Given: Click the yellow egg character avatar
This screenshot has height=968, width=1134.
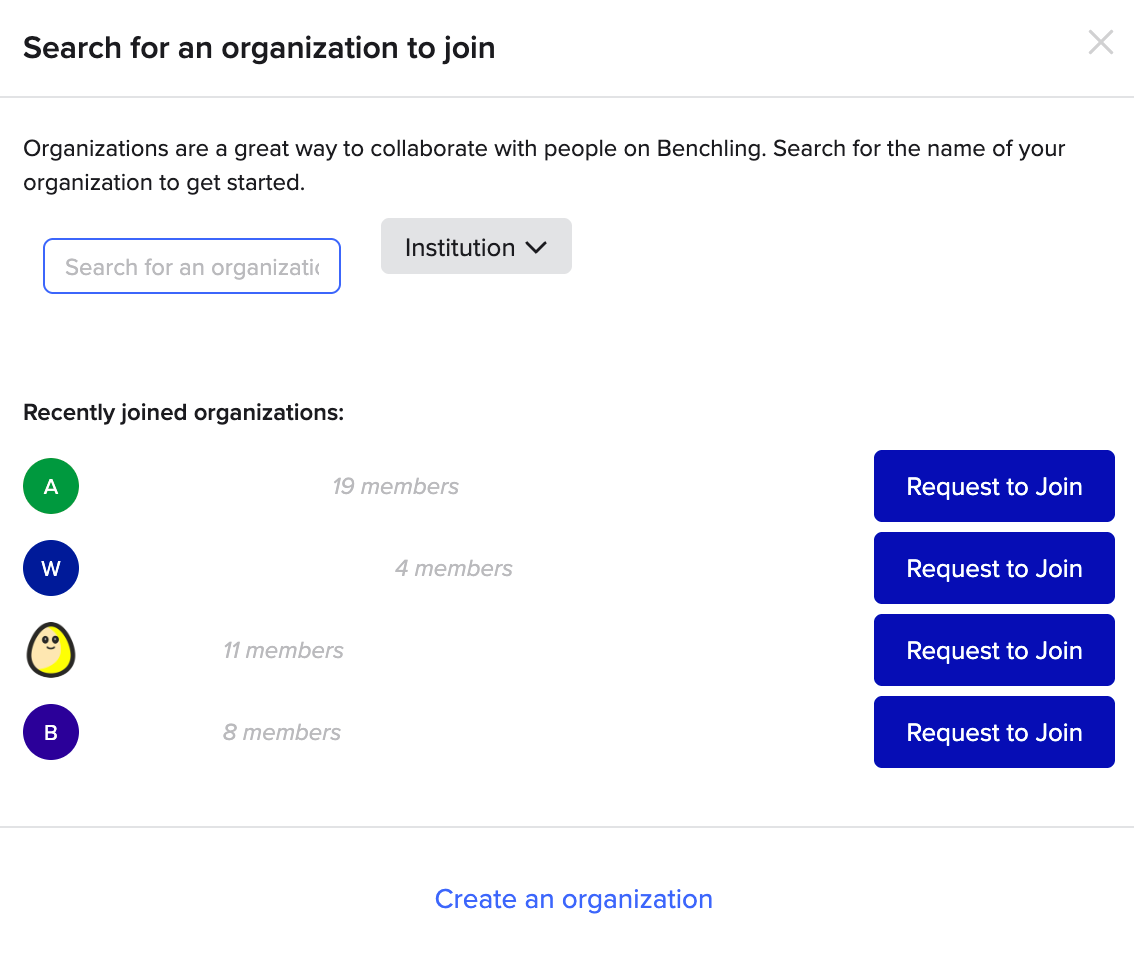Looking at the screenshot, I should (x=50, y=650).
